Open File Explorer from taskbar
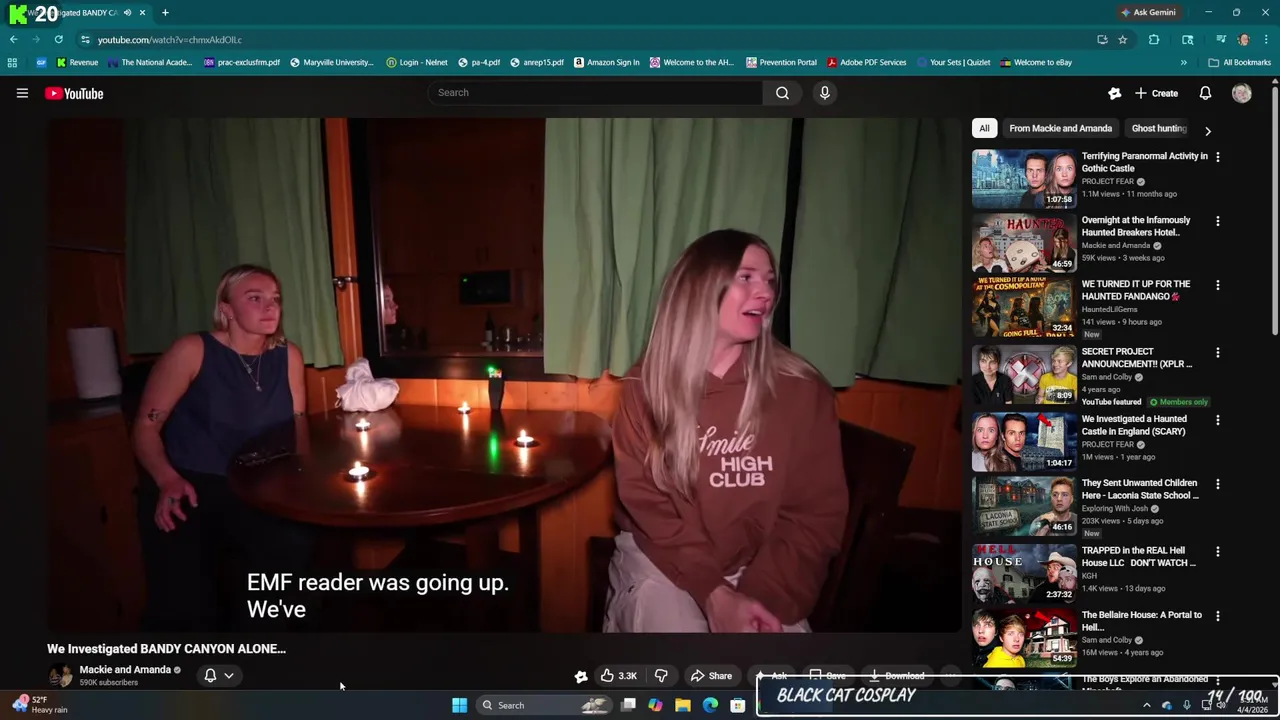Screen dimensions: 1280x720 [683, 705]
